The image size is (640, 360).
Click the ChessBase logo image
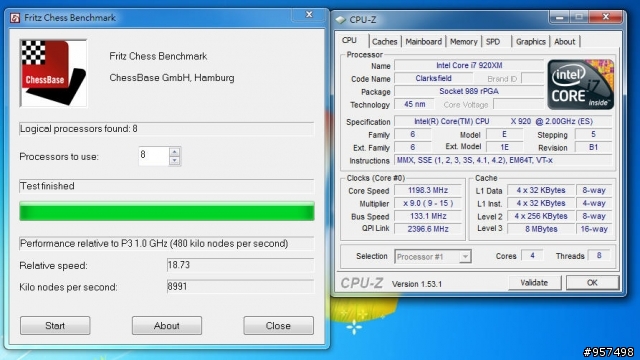[x=53, y=73]
